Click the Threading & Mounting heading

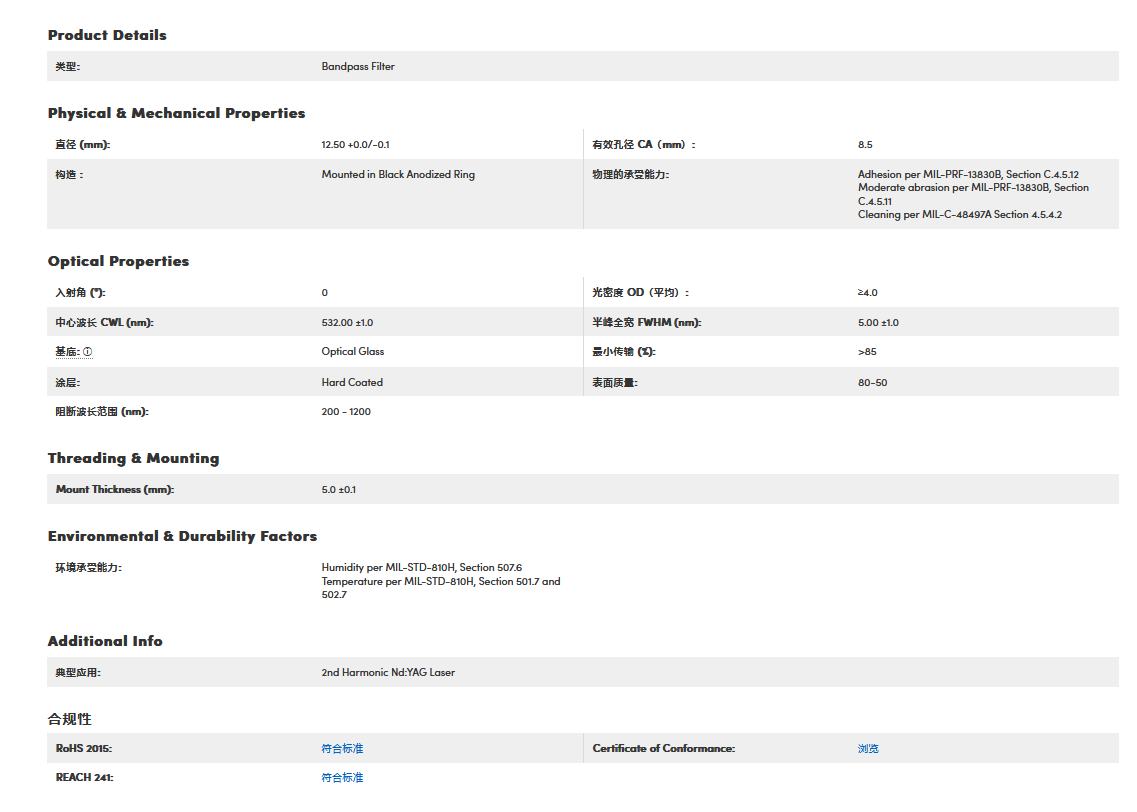pyautogui.click(x=133, y=458)
